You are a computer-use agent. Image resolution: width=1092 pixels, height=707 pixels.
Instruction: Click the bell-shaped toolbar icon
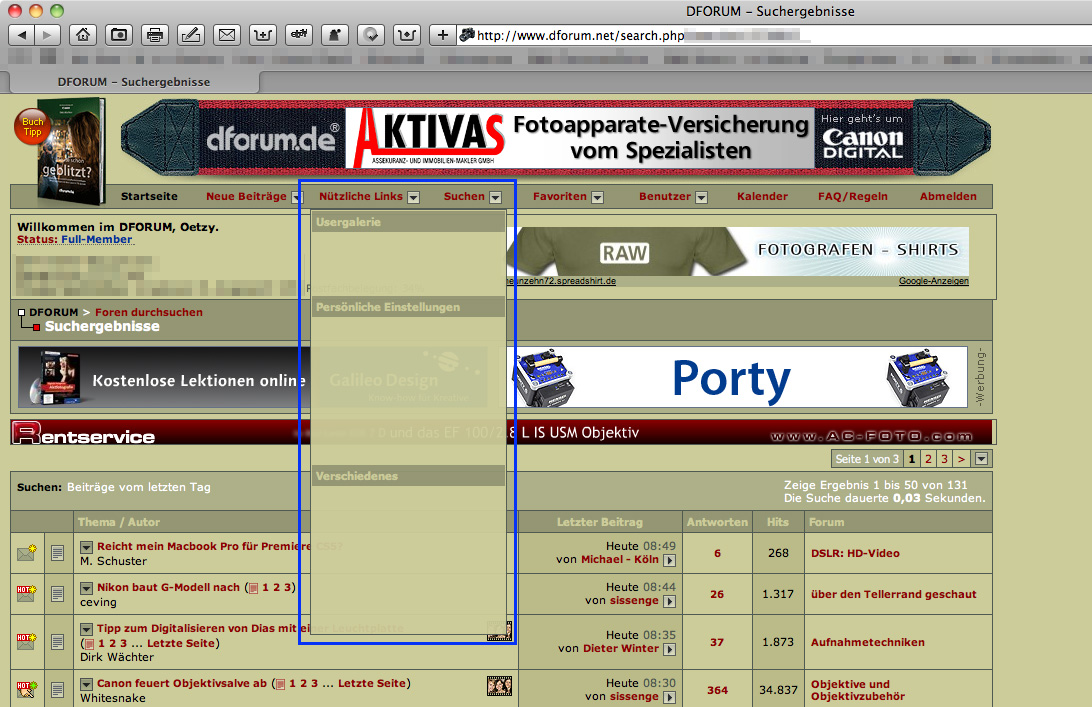pos(334,35)
